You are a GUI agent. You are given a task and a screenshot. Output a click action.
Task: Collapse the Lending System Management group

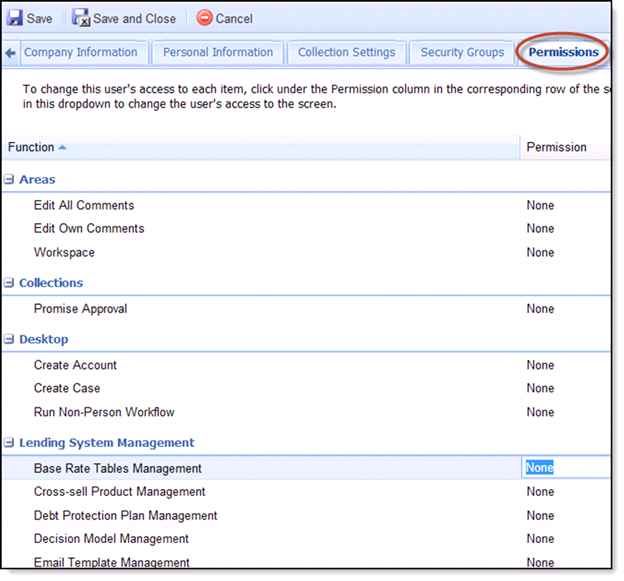[x=9, y=443]
